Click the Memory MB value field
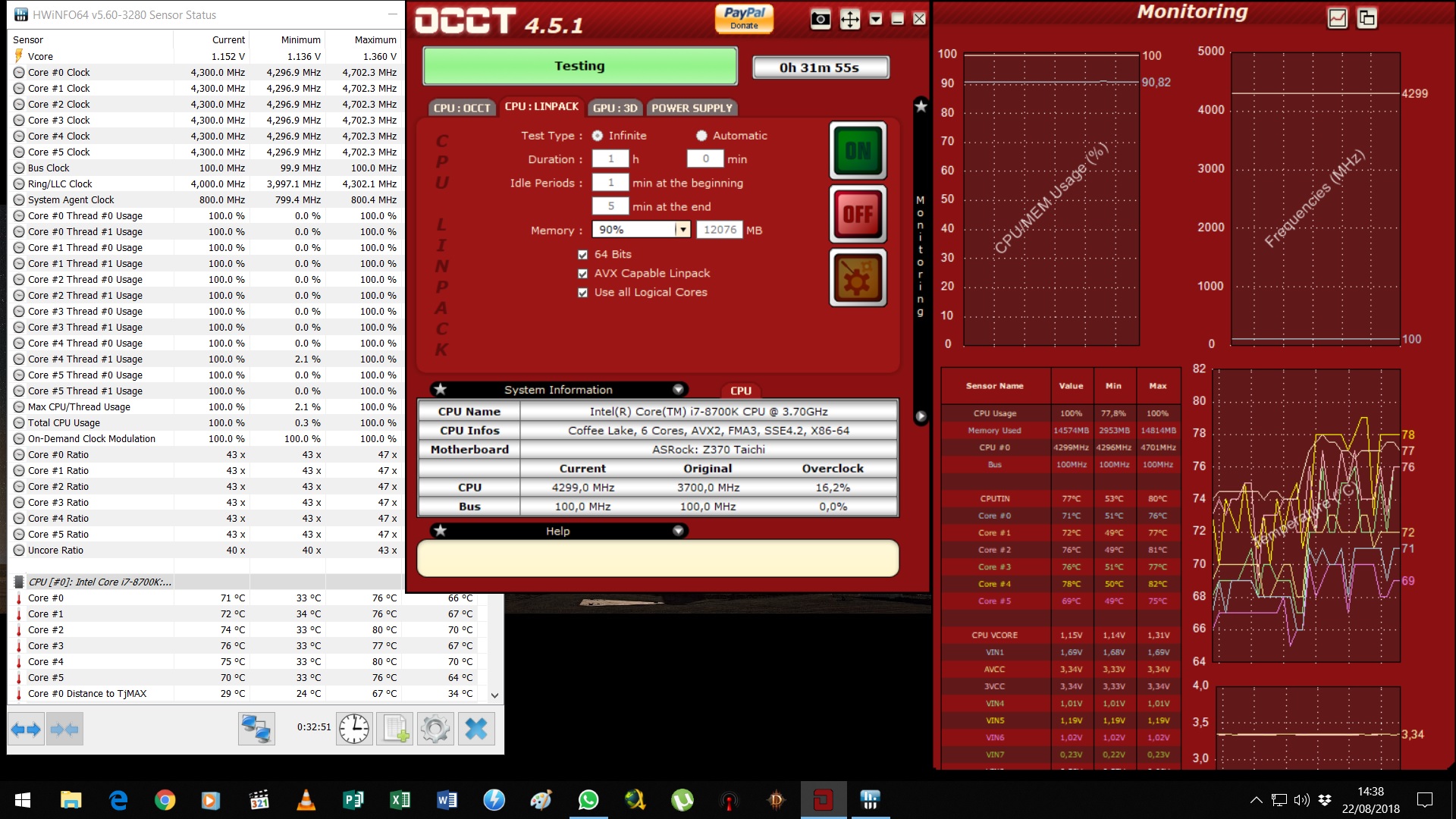The width and height of the screenshot is (1456, 819). 720,230
